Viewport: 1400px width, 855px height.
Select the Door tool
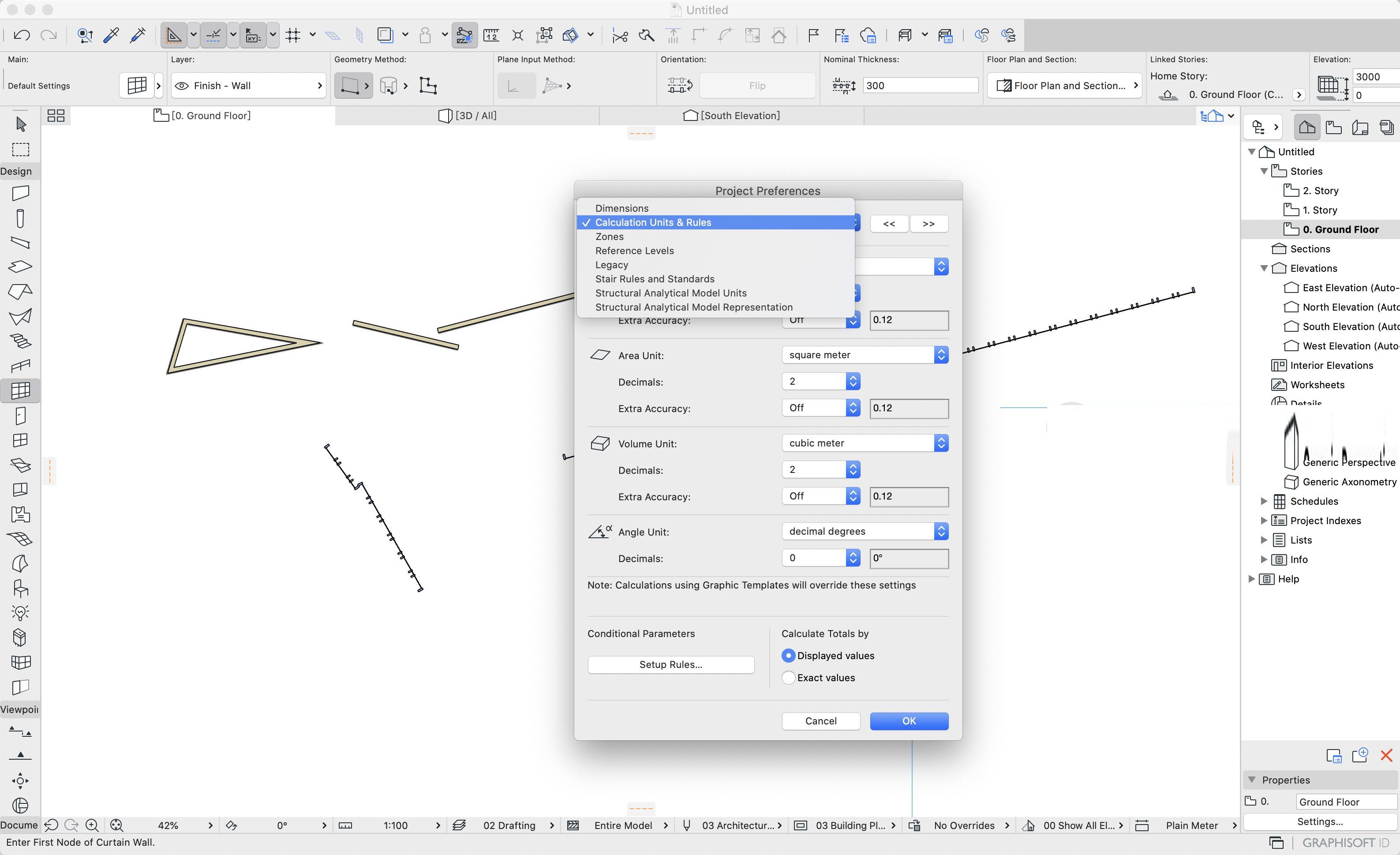[20, 416]
